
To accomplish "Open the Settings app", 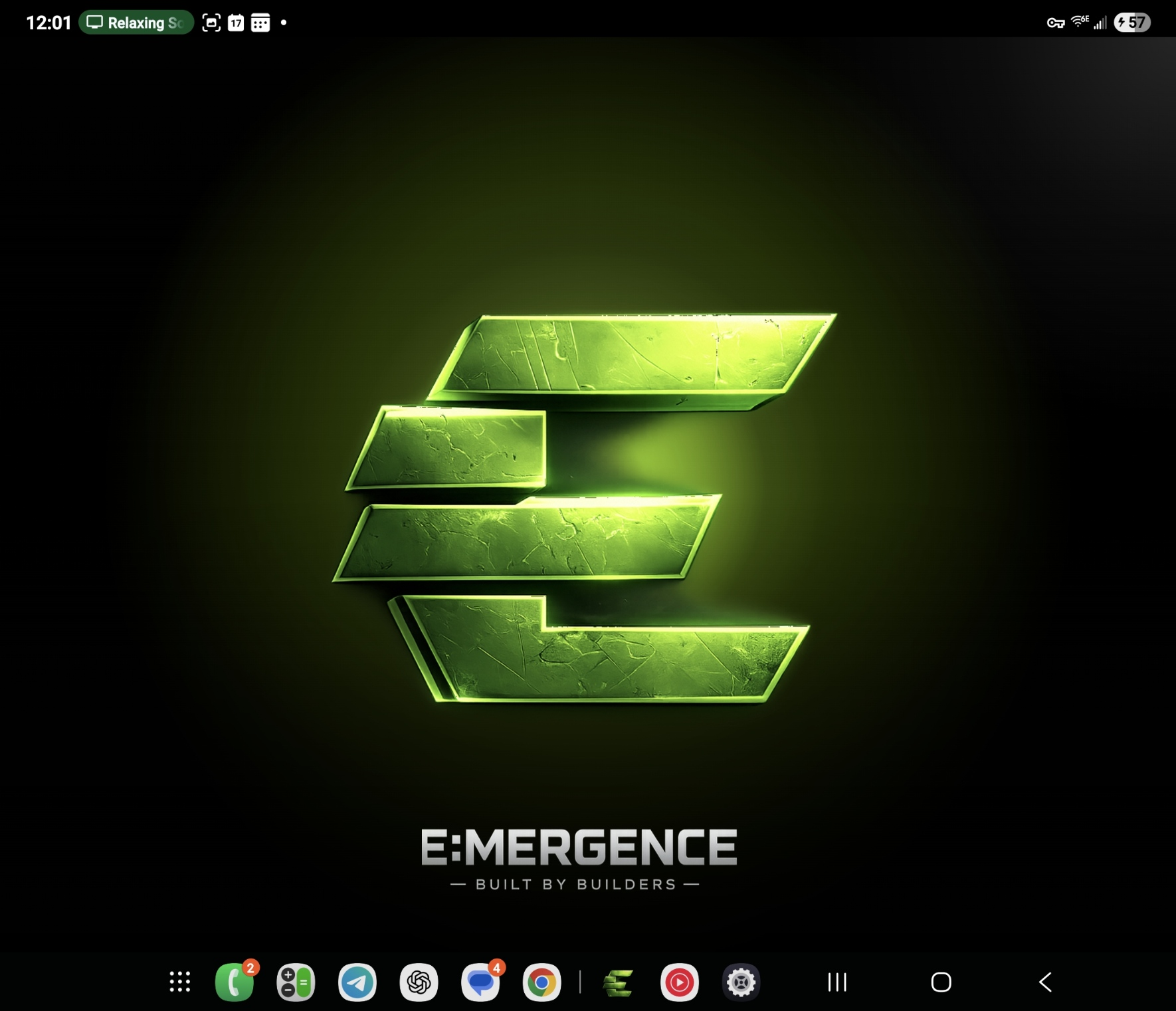I will click(x=741, y=982).
